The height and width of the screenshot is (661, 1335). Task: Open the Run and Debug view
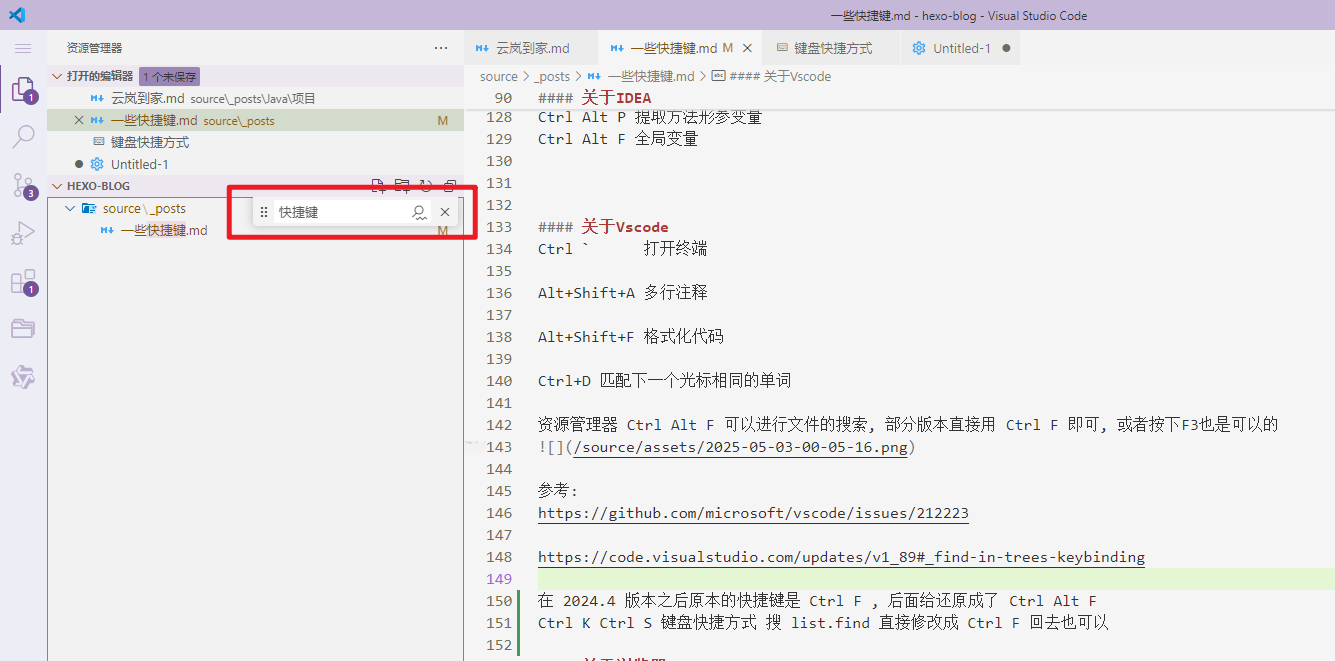click(x=23, y=234)
